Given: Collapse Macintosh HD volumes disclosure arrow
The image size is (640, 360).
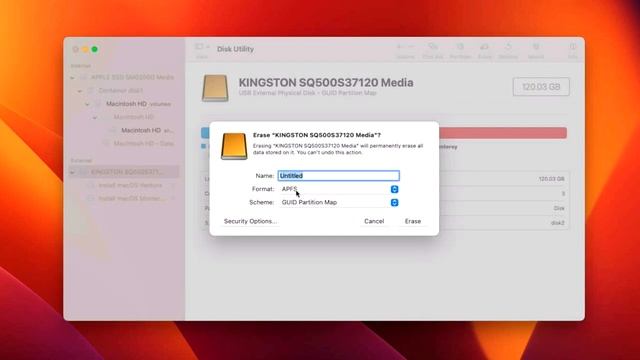Looking at the screenshot, I should point(87,104).
